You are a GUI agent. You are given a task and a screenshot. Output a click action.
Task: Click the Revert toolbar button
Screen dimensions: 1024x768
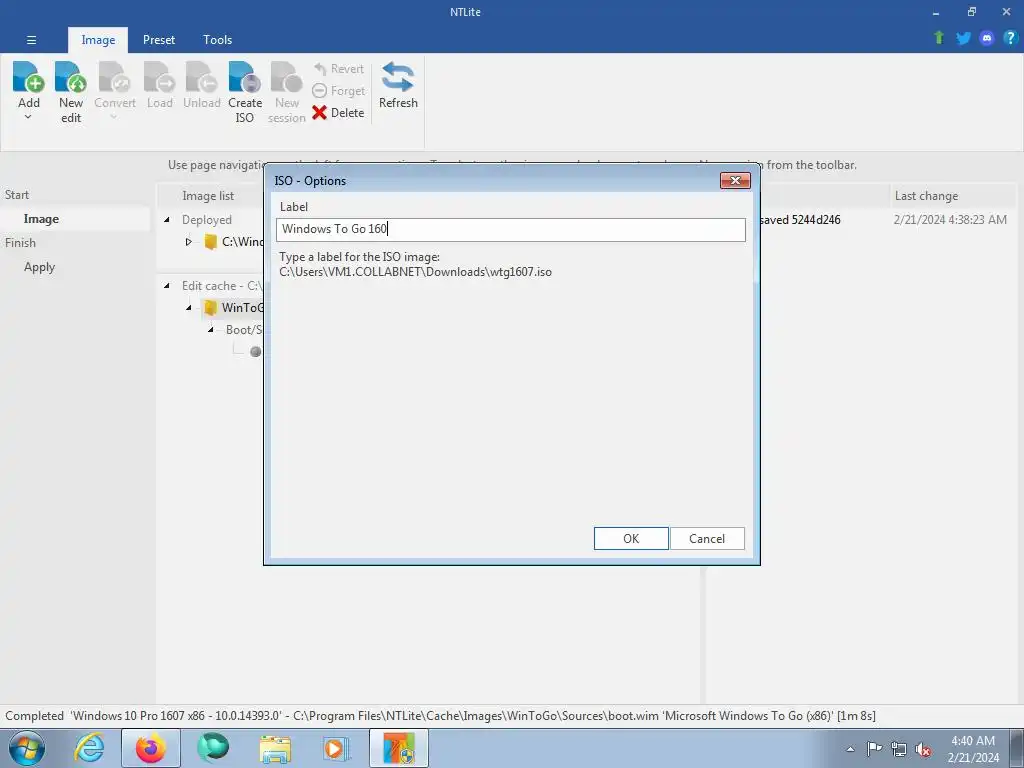338,69
